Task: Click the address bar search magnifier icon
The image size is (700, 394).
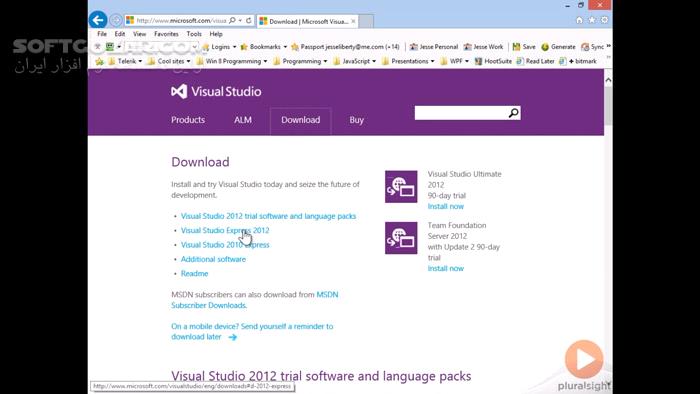Action: [232, 21]
